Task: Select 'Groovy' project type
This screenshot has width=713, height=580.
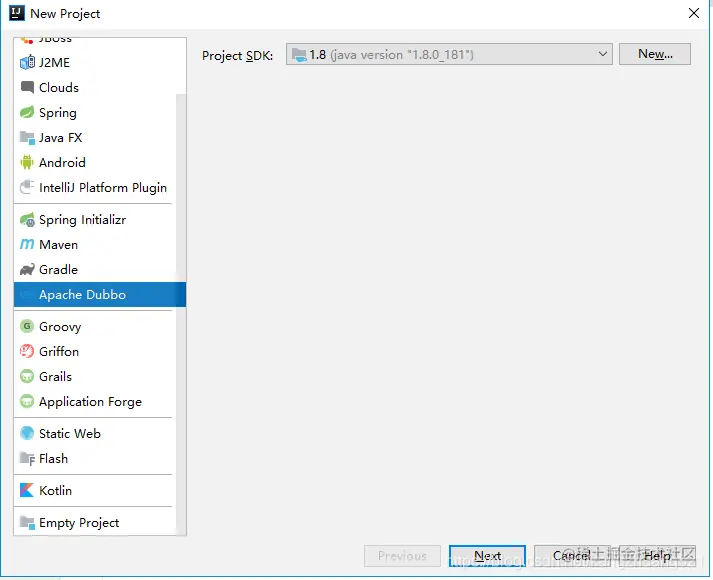Action: point(95,326)
